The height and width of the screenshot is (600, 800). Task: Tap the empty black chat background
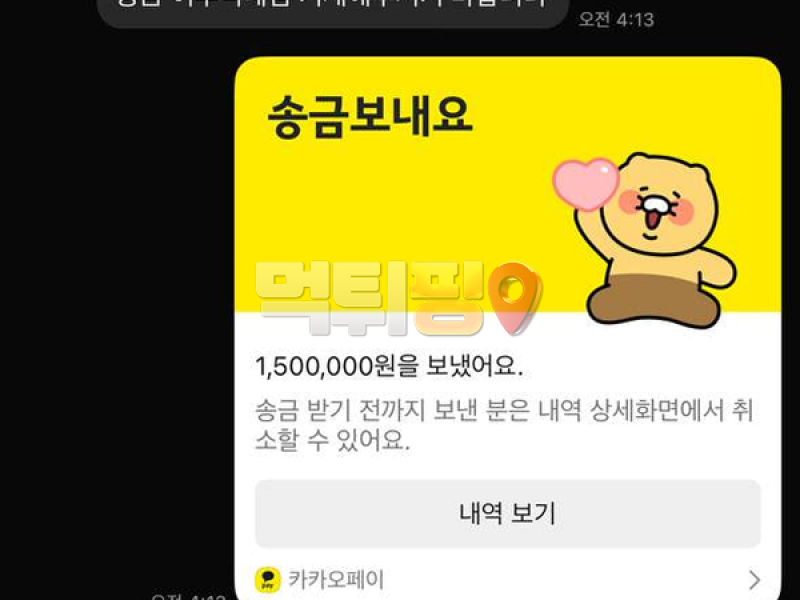coord(117,306)
